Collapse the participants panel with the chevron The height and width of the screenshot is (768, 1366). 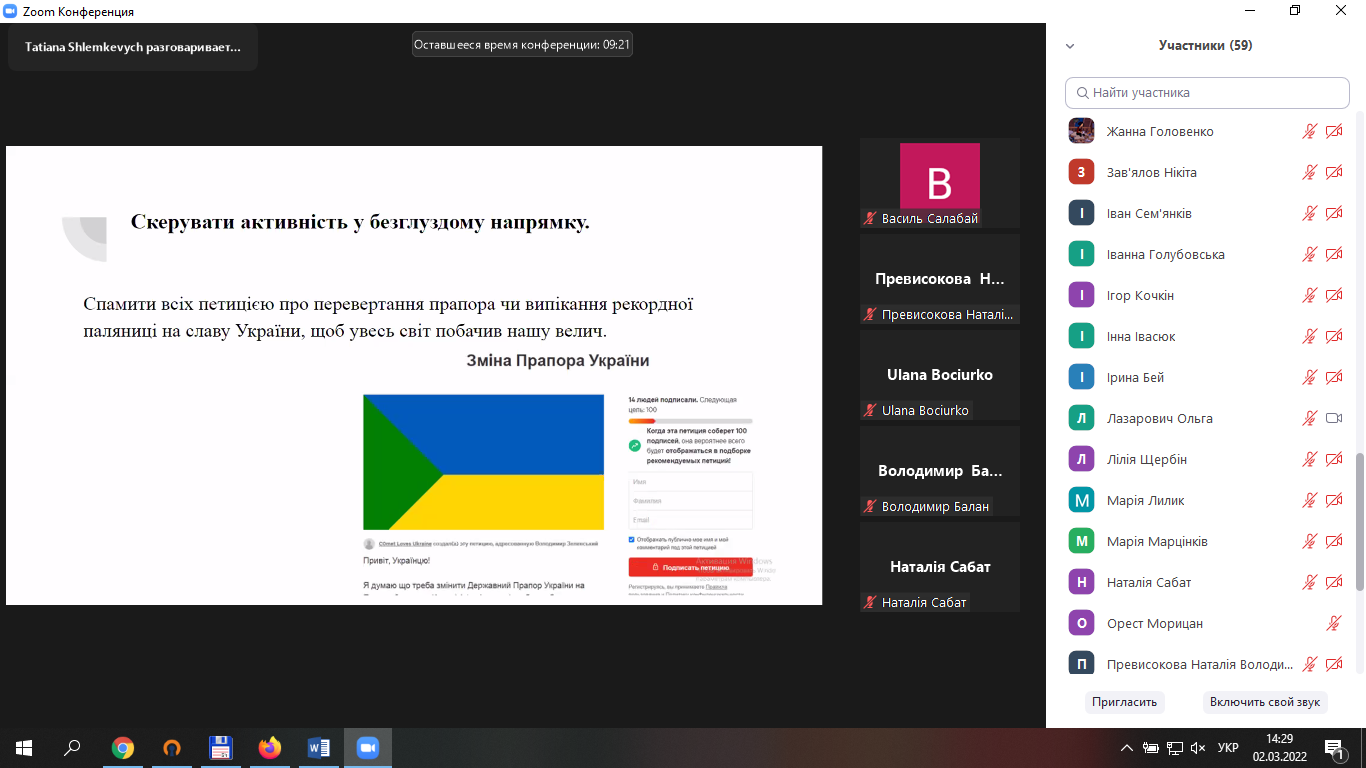(x=1070, y=46)
